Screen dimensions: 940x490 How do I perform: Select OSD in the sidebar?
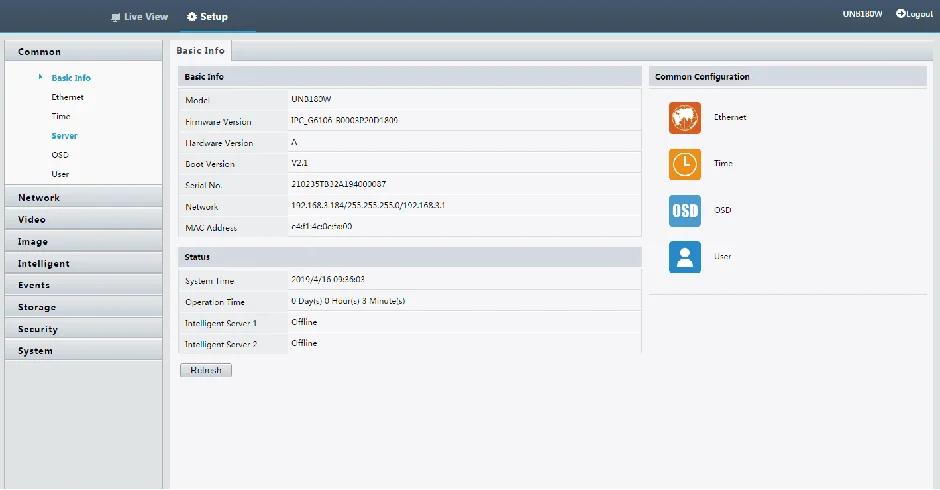(60, 155)
